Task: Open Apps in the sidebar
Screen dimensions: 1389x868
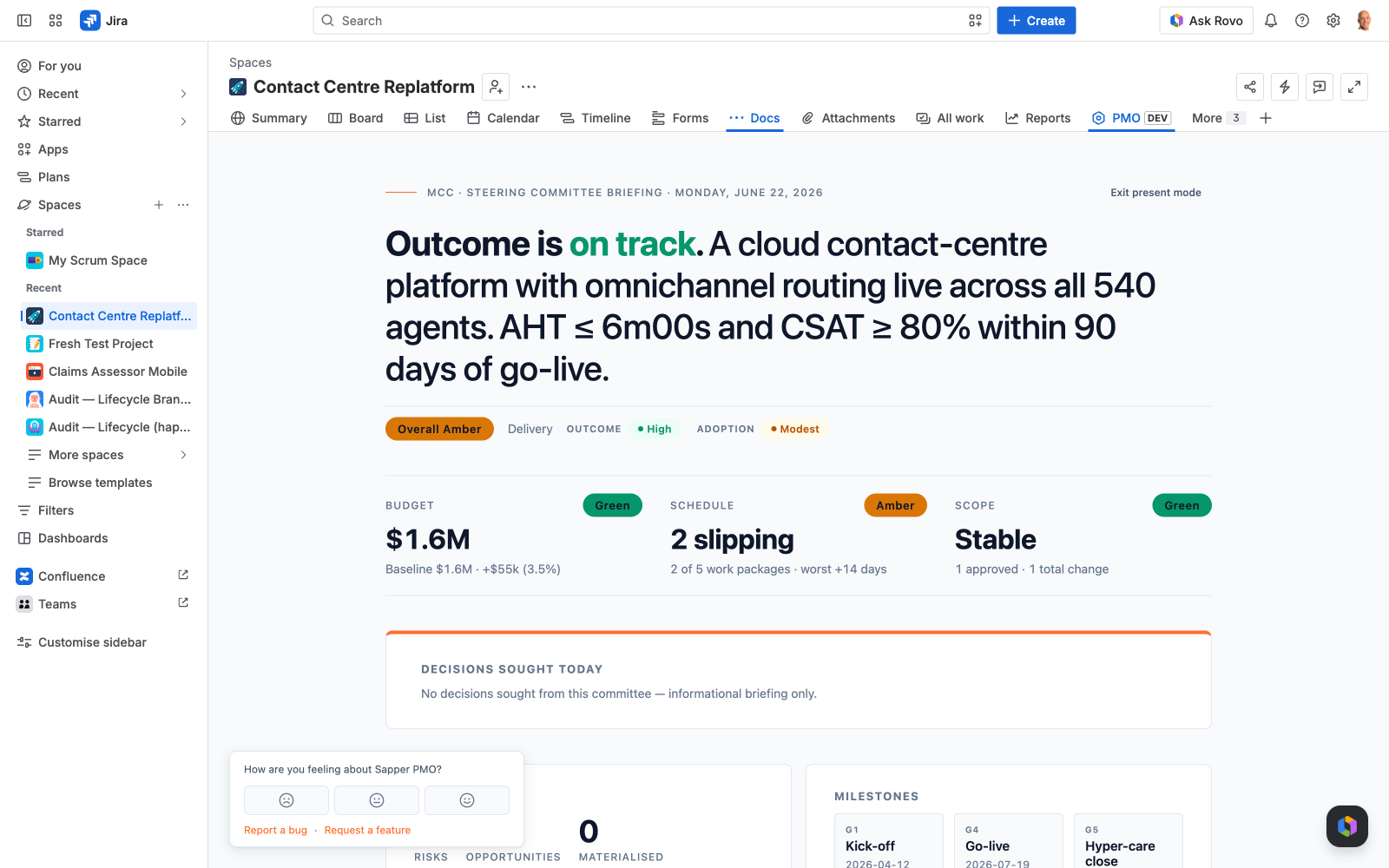Action: point(104,149)
